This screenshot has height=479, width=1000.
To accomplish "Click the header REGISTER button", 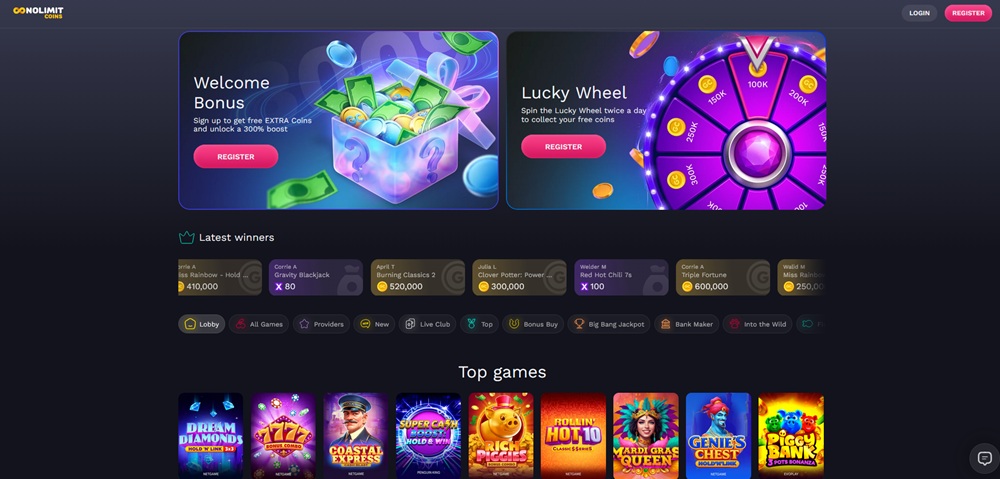I will pos(968,13).
